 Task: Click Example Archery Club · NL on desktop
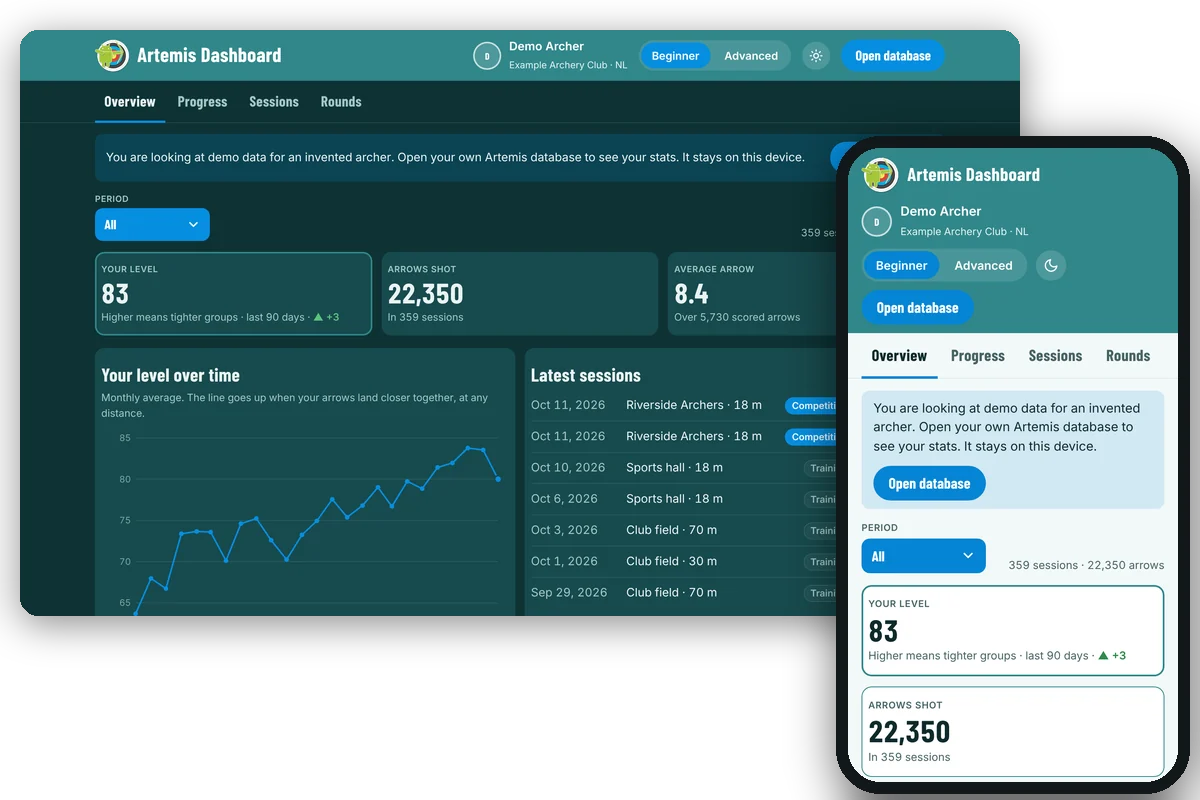point(568,65)
